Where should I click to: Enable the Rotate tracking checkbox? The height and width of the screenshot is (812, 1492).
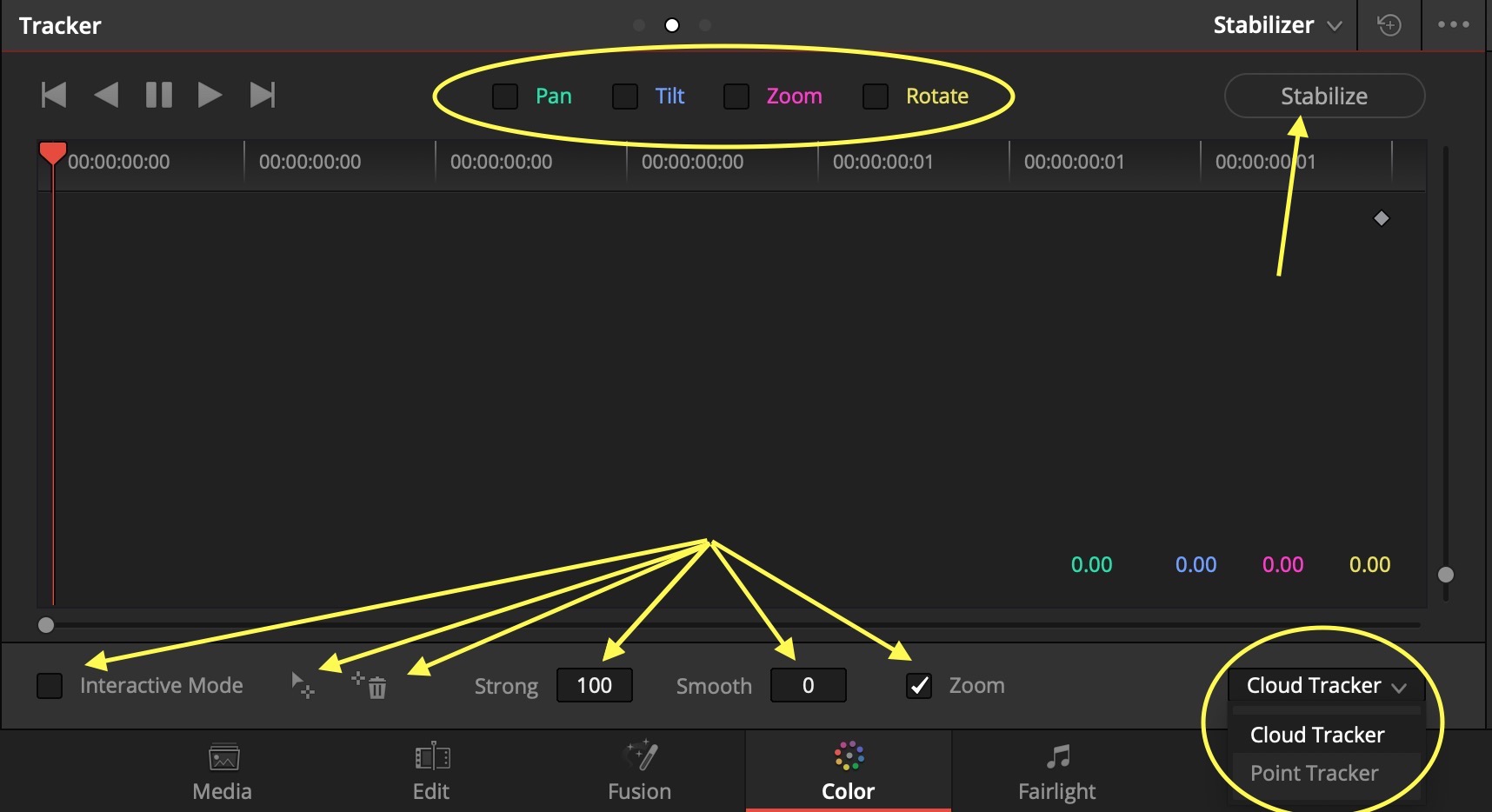click(875, 97)
